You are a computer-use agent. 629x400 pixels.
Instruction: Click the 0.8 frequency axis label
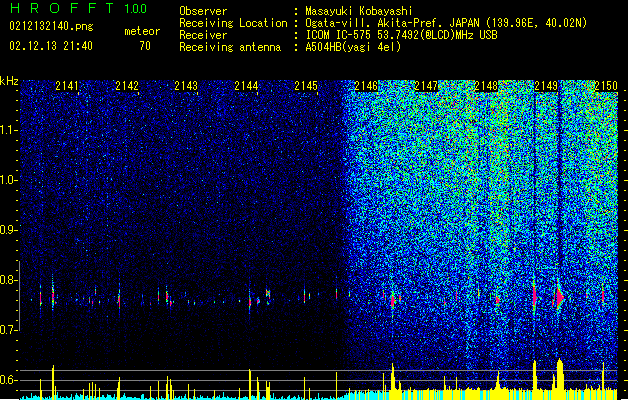click(8, 280)
